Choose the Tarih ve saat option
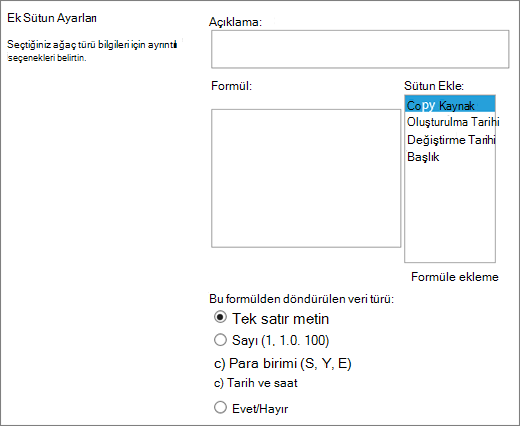Screen dimensions: 520x426 point(256,383)
